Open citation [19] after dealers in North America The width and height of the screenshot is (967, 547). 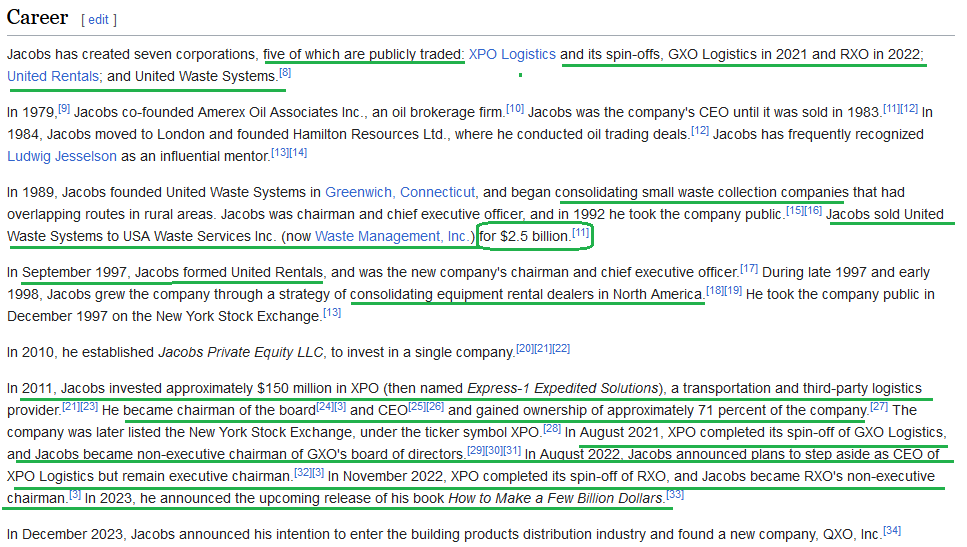pos(733,290)
